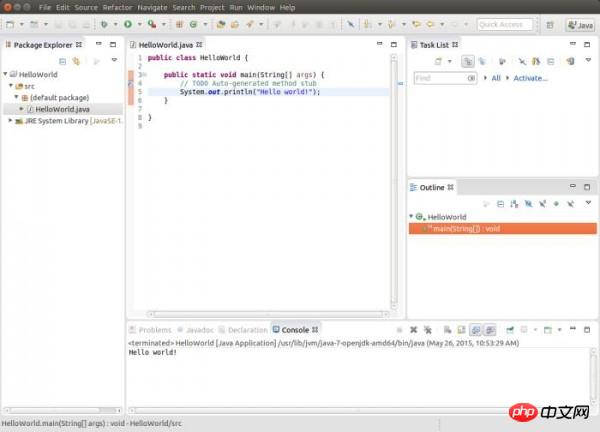Screen dimensions: 600x432
Task: Click the New wizard toolbar icon
Action: click(x=10, y=24)
